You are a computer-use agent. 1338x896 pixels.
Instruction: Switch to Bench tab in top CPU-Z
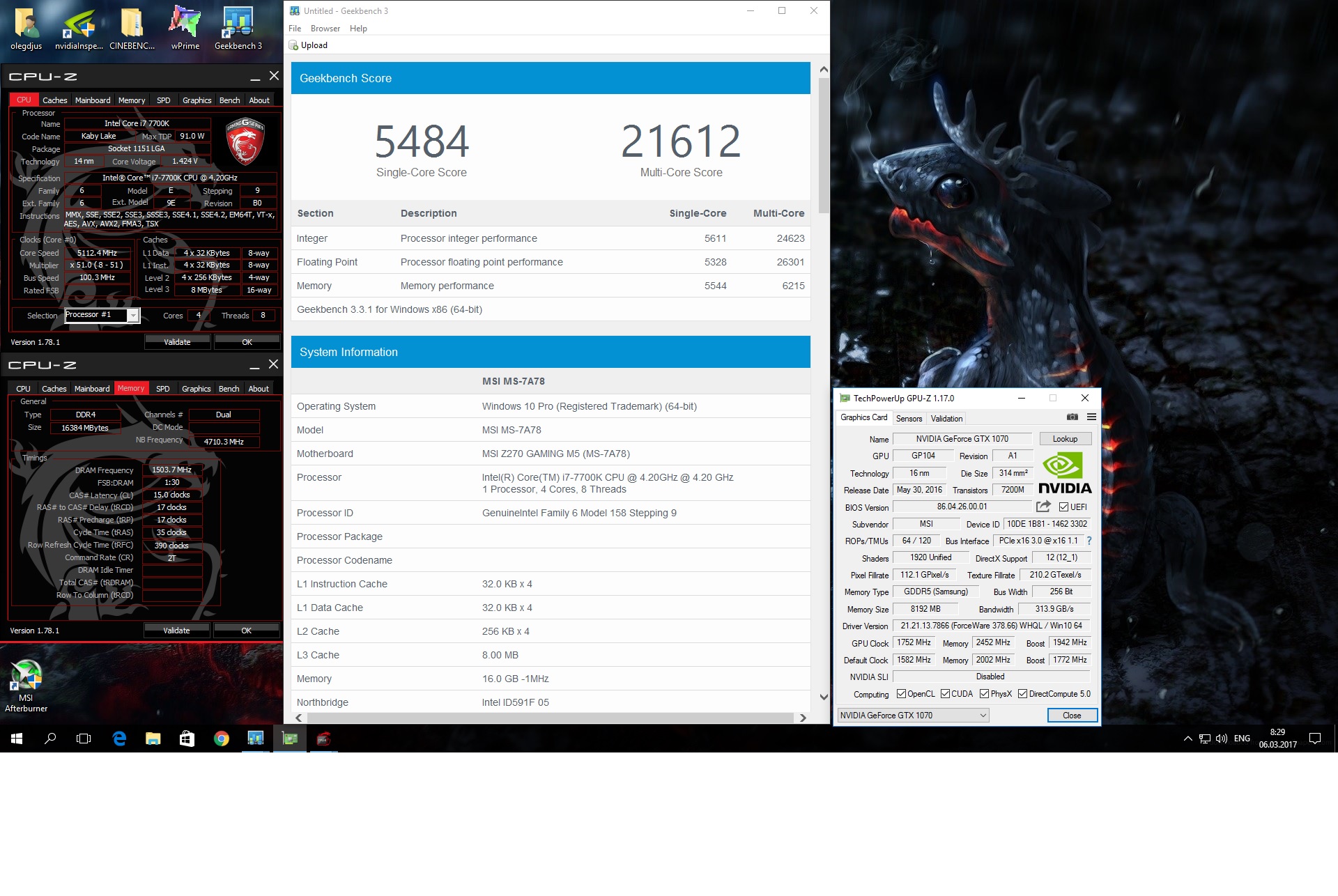229,100
